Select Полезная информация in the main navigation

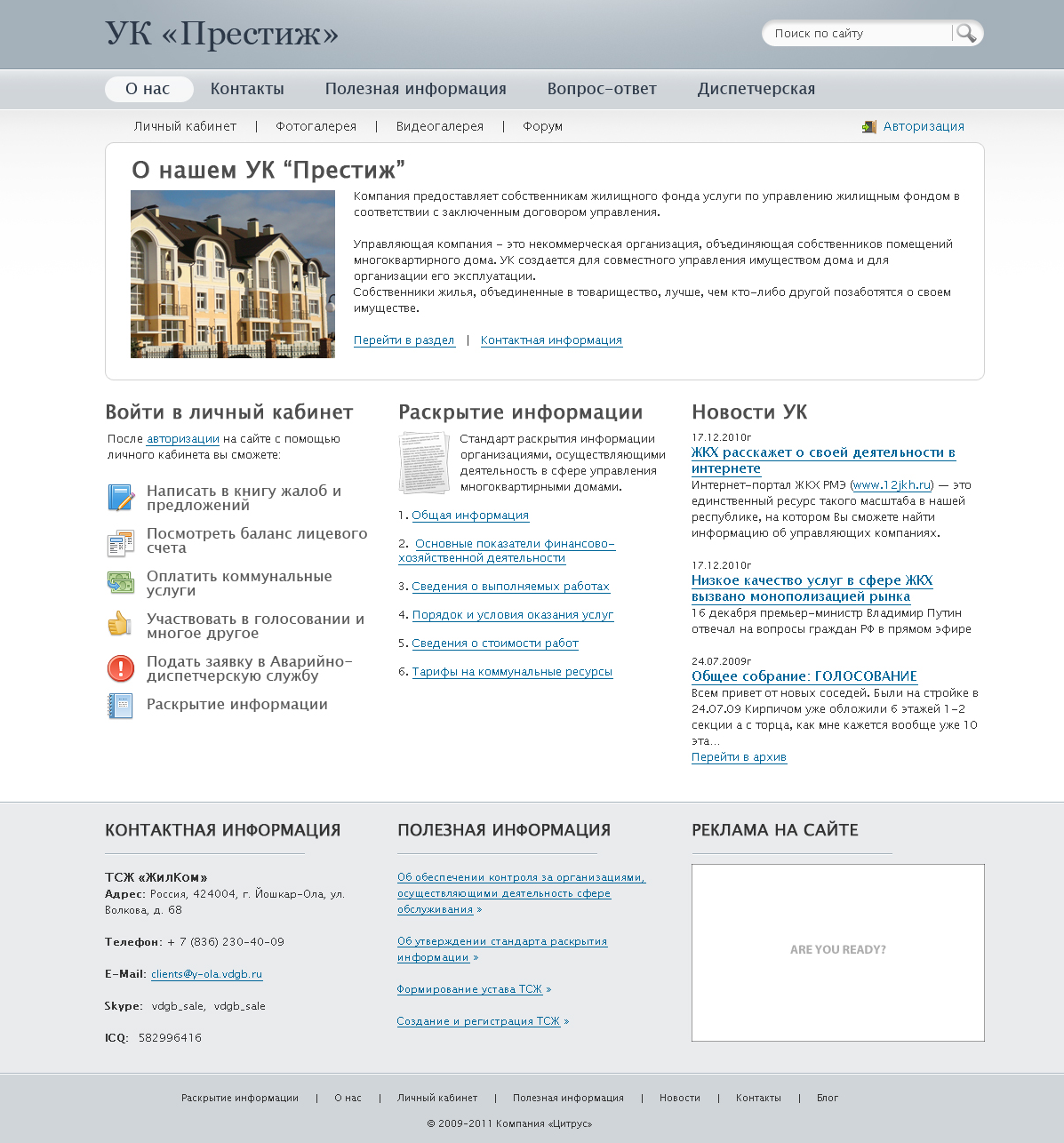pos(416,89)
